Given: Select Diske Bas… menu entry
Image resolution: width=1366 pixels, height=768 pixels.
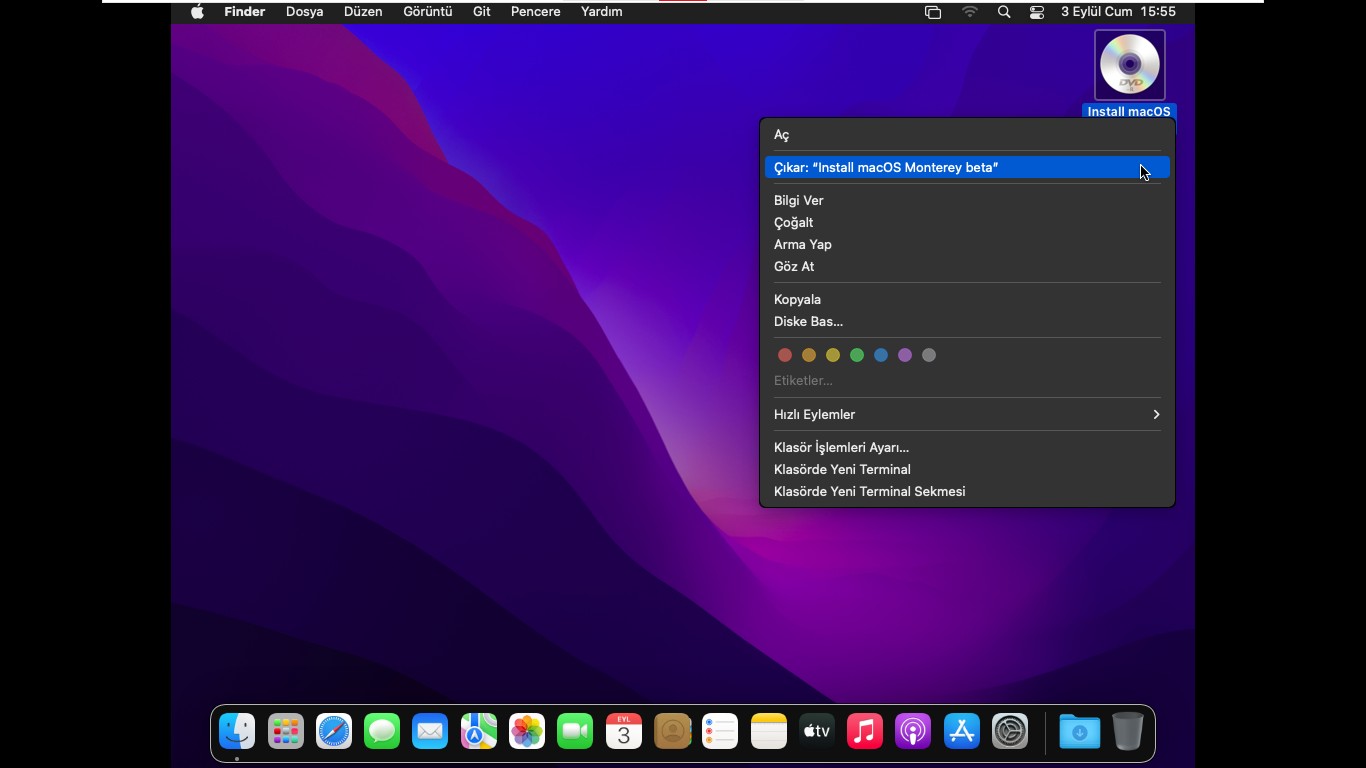Looking at the screenshot, I should click(967, 322).
